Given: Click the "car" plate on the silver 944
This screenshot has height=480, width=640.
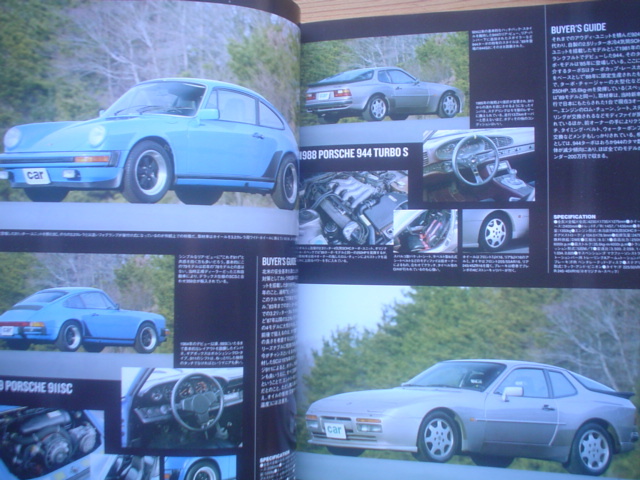Looking at the screenshot, I should tap(335, 430).
